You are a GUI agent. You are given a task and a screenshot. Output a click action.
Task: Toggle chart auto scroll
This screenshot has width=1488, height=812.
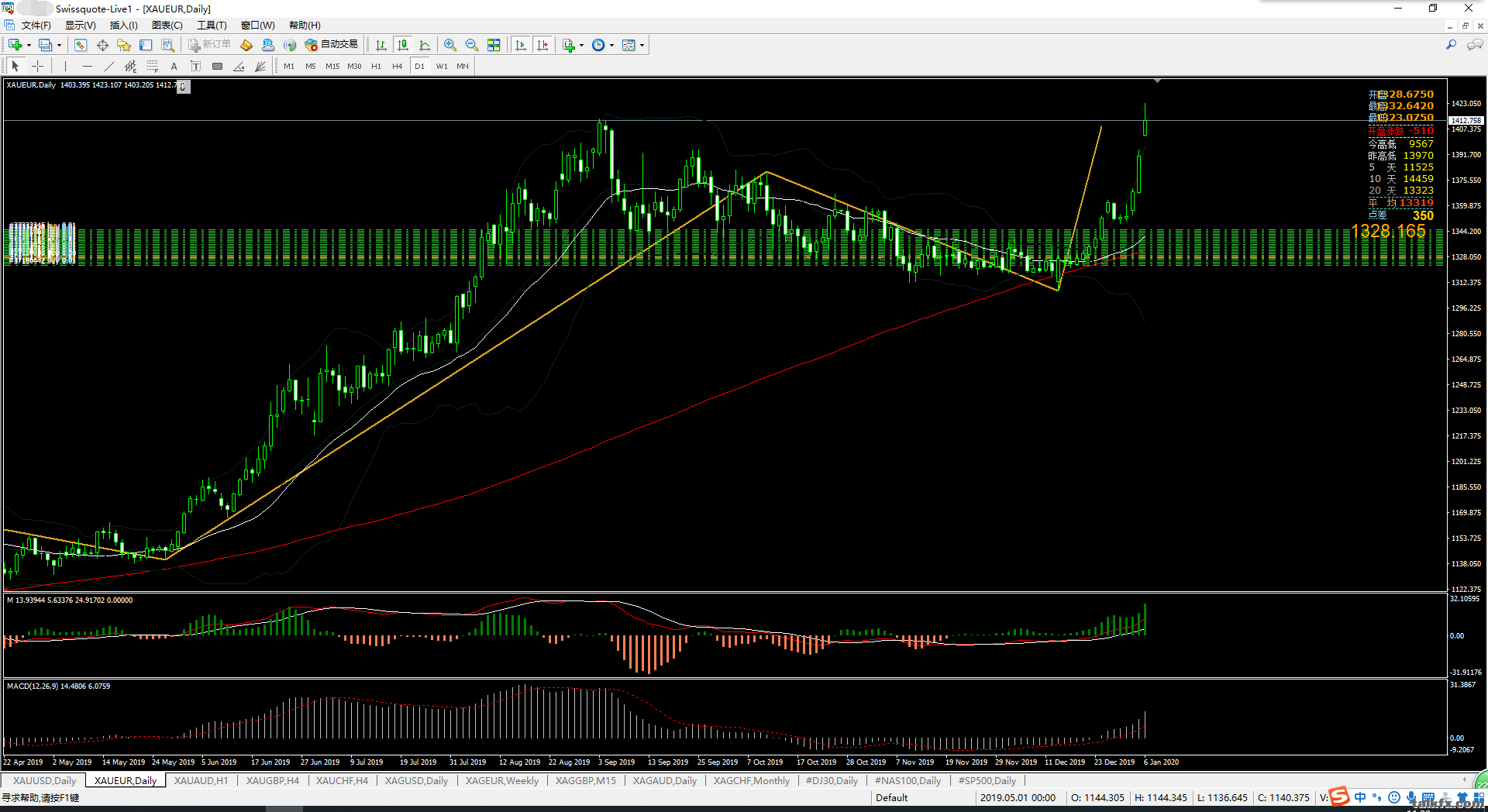point(521,45)
